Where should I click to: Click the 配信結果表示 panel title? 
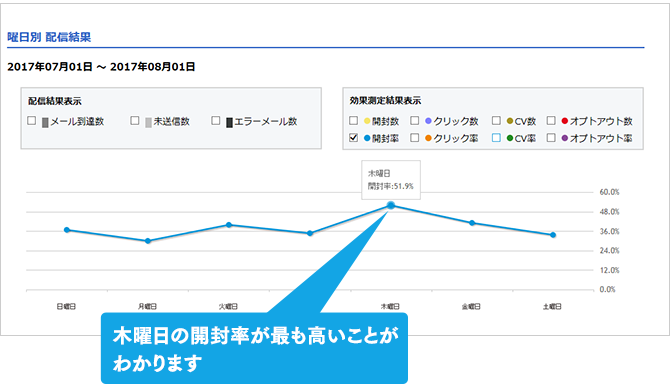click(55, 101)
